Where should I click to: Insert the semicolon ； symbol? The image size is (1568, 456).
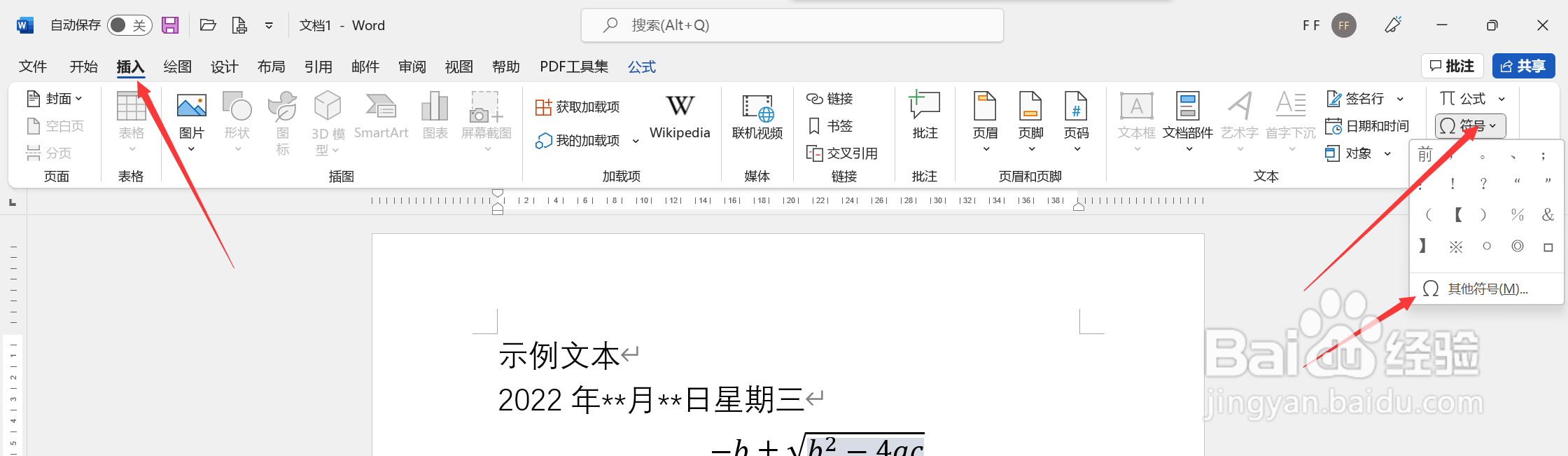click(1543, 156)
